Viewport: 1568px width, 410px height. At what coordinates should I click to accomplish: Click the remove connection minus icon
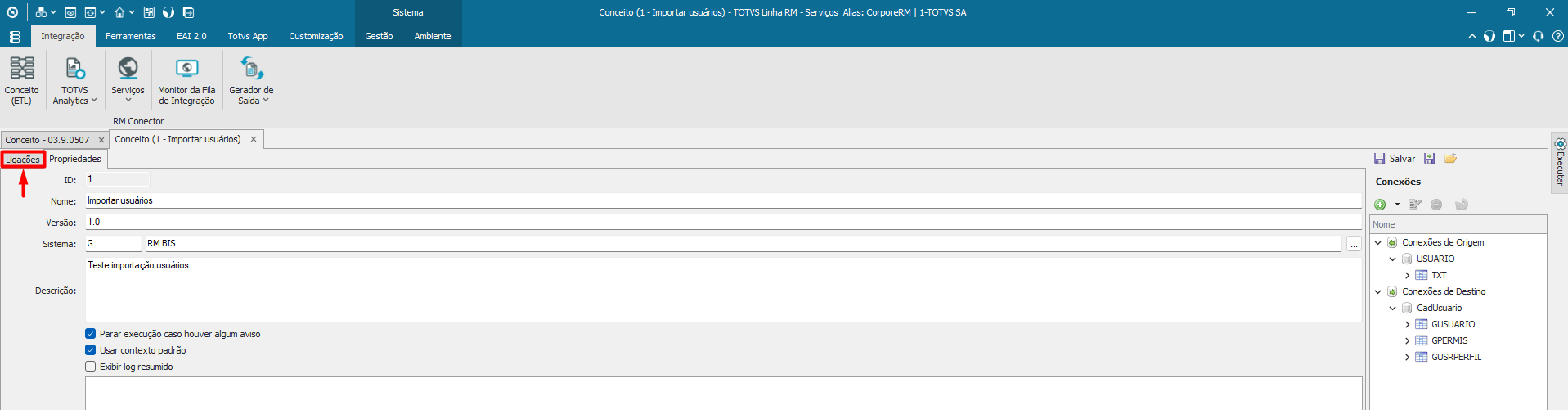pos(1436,205)
